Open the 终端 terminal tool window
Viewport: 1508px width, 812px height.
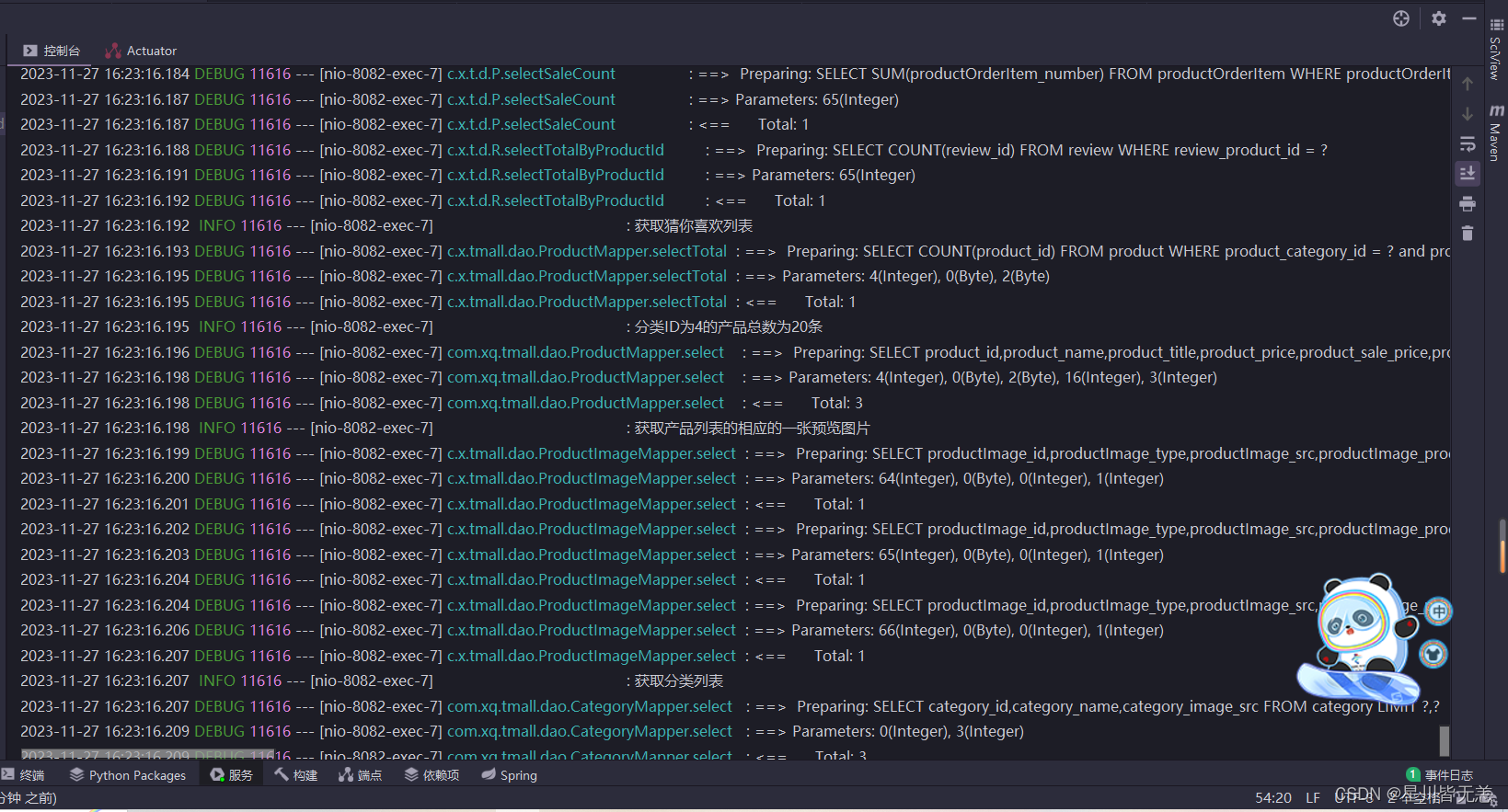23,775
